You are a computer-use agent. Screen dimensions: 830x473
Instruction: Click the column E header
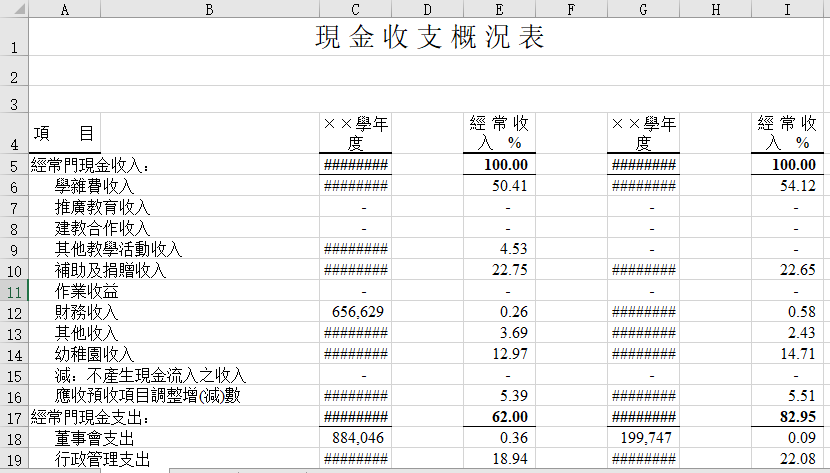tap(499, 9)
